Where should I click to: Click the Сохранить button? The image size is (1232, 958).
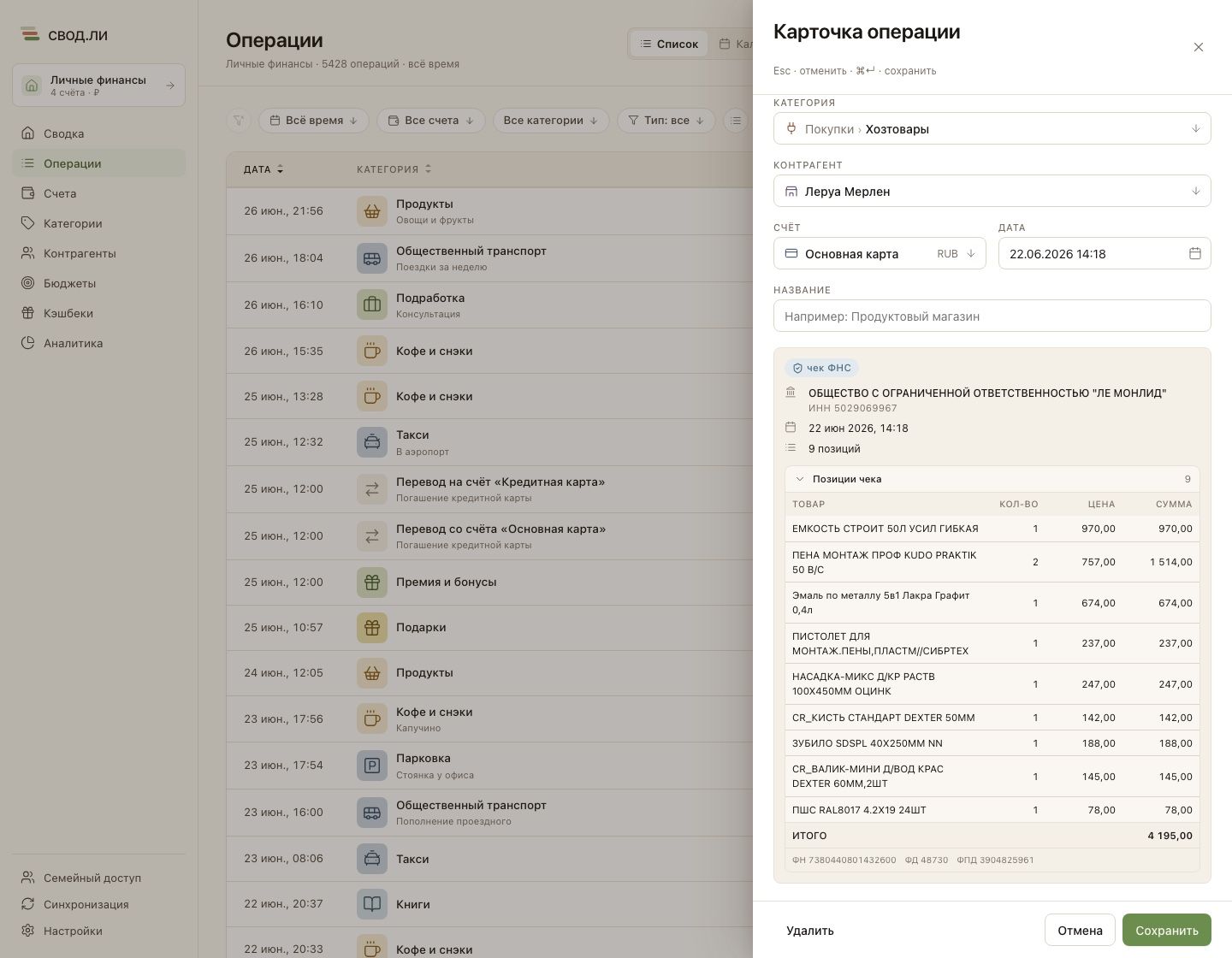pos(1166,931)
